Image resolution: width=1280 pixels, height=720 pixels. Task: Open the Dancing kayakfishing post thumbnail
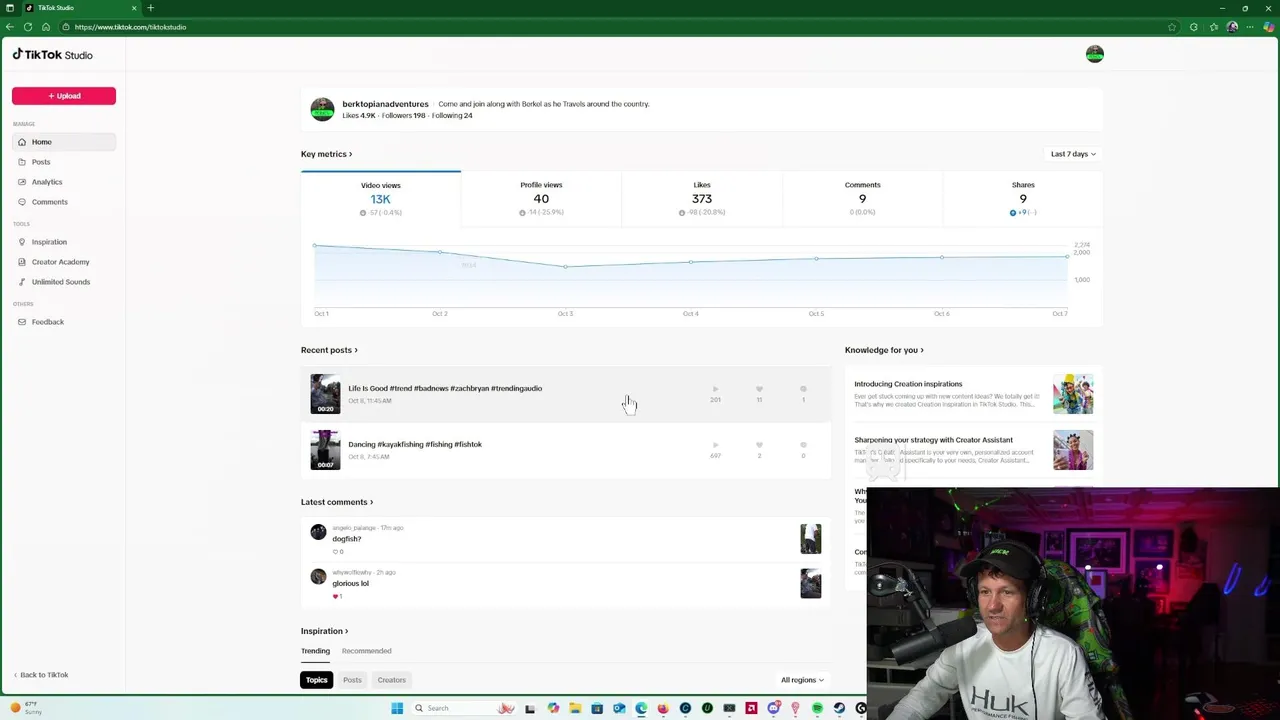[325, 450]
